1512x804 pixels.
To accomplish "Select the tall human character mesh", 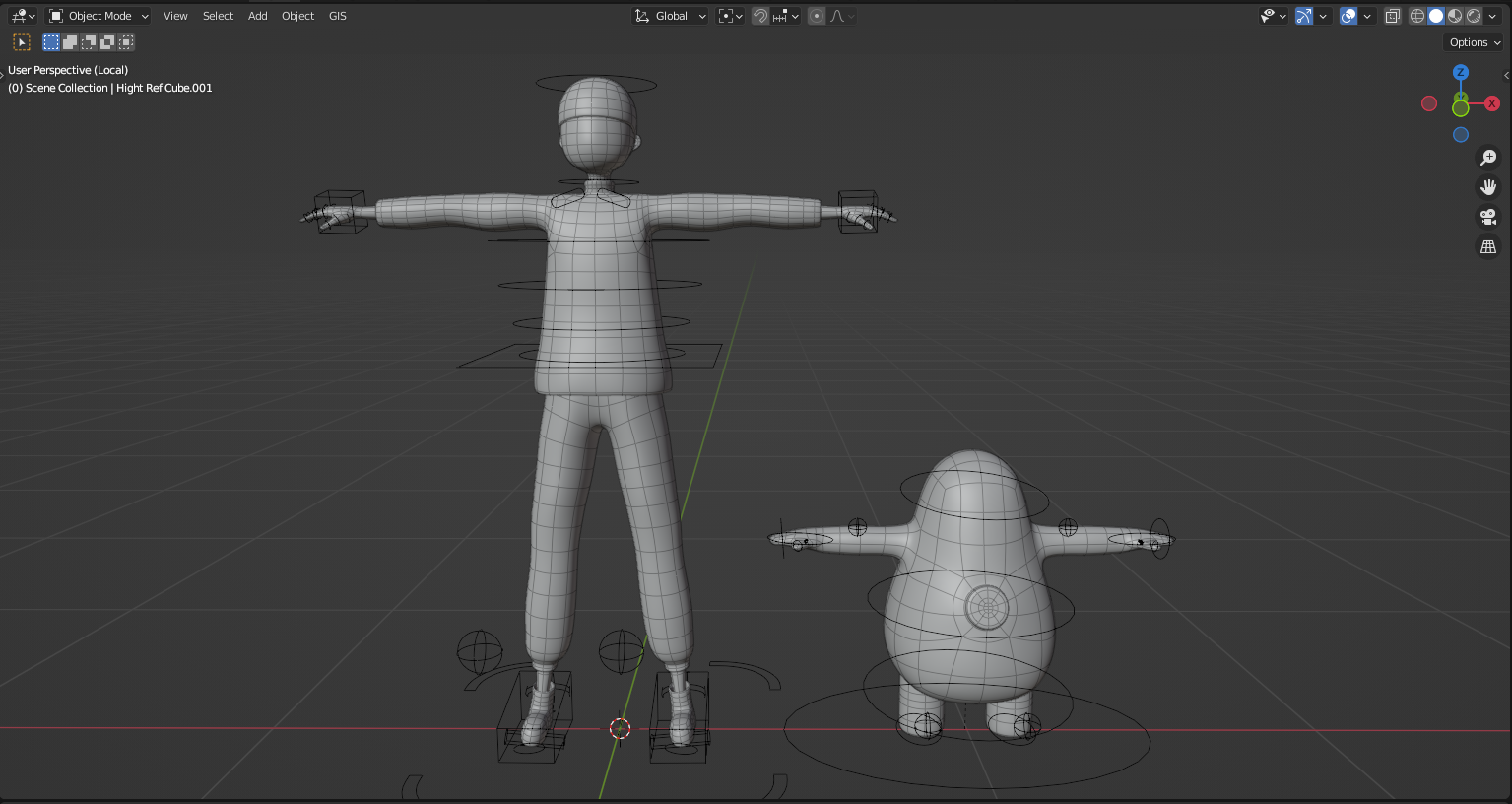I will coord(598,296).
